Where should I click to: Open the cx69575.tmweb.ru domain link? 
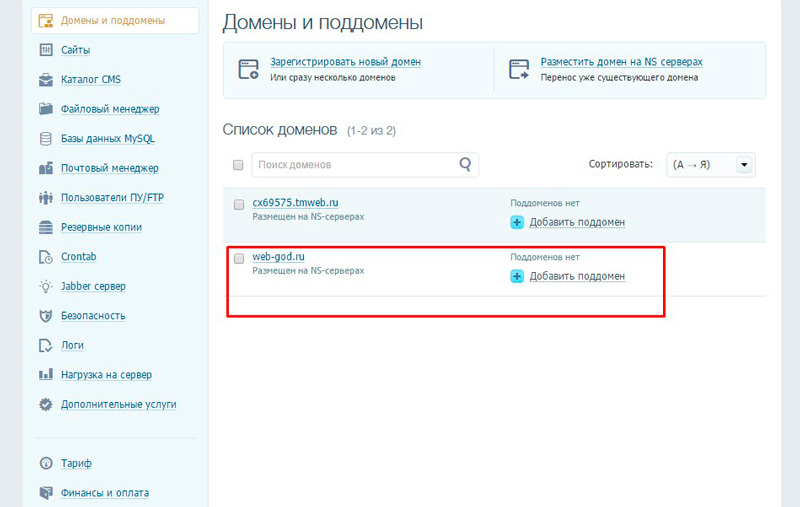[x=295, y=202]
